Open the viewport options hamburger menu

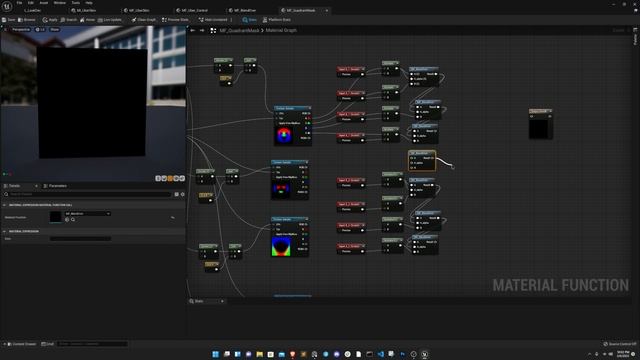[x=5, y=29]
